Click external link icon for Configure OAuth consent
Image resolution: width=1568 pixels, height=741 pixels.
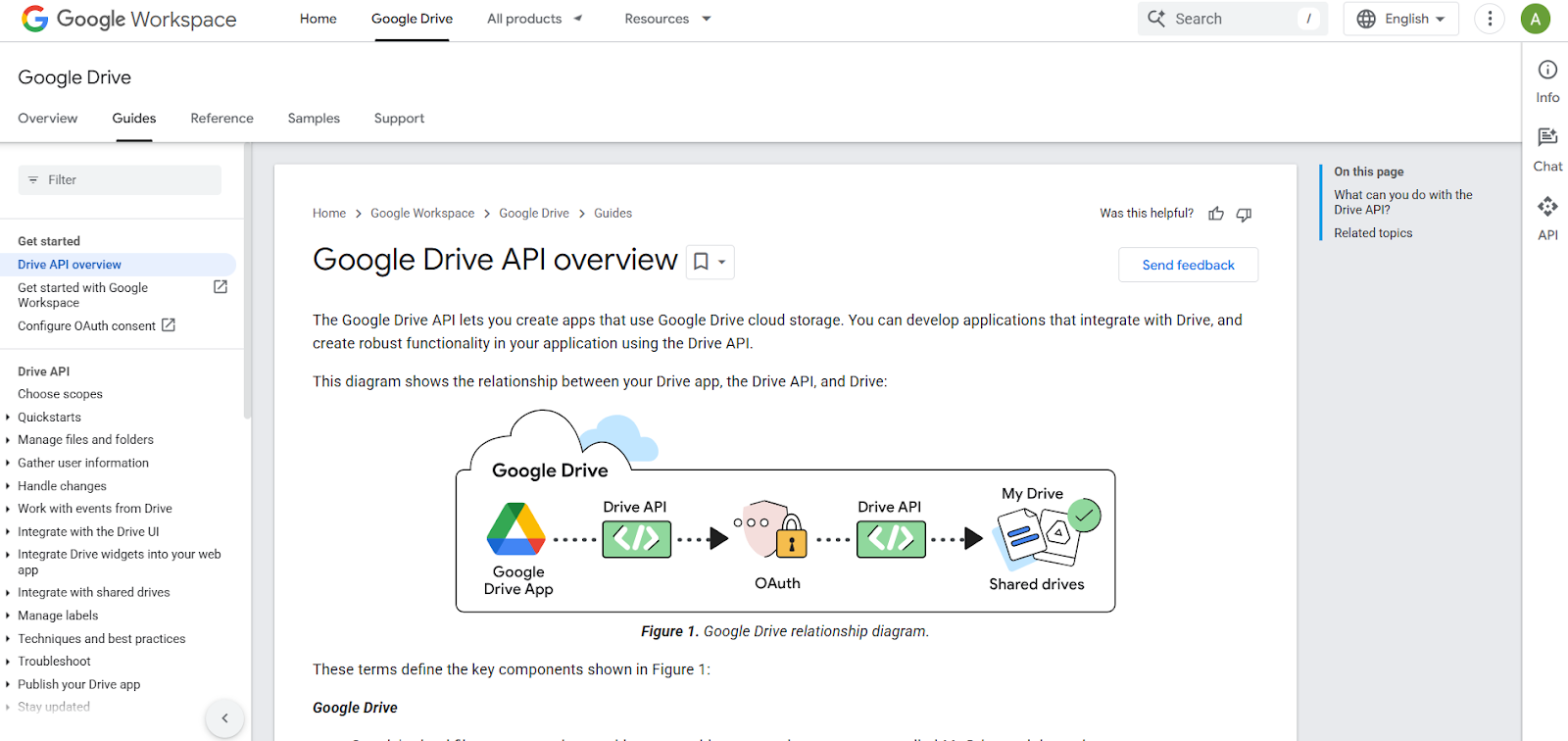click(x=169, y=325)
